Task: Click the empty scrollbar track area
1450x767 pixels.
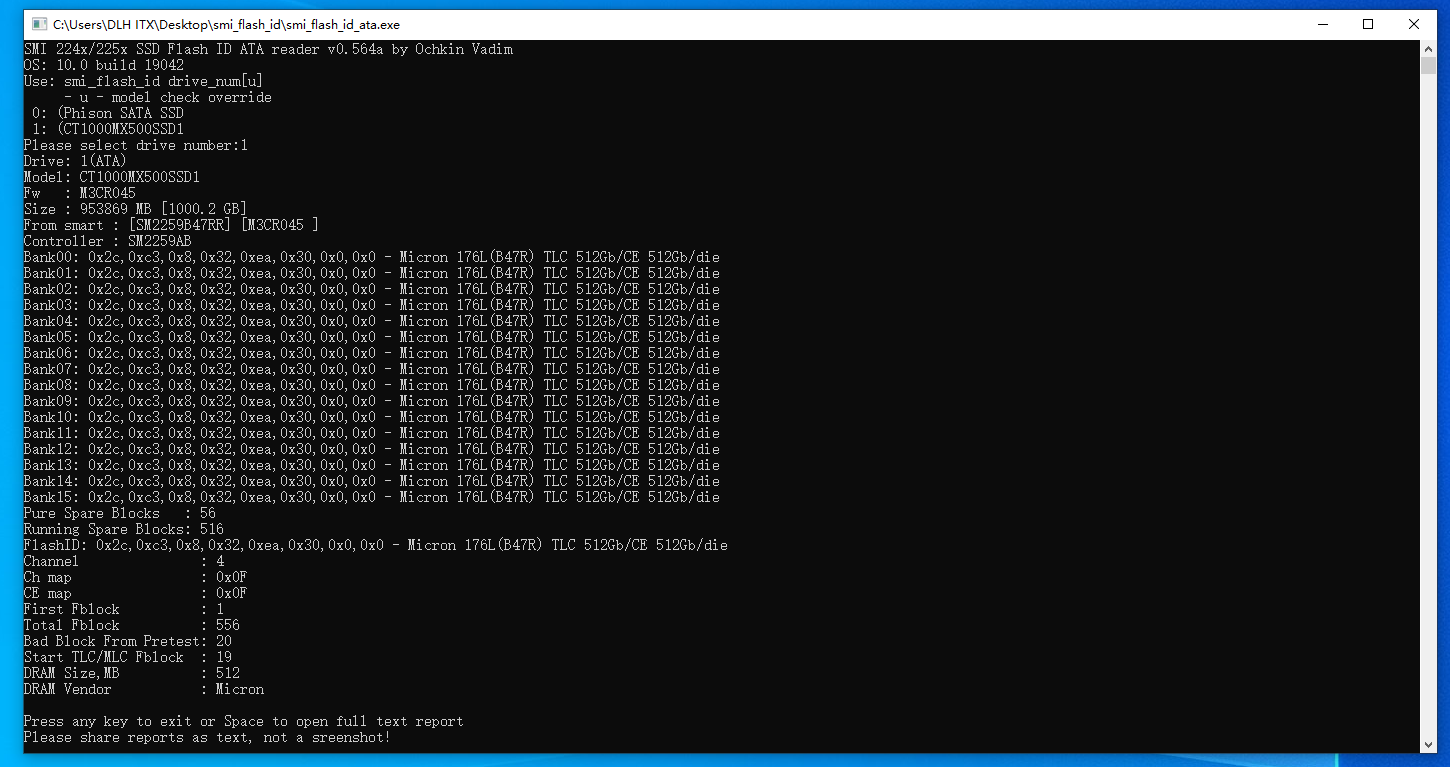Action: click(x=1428, y=400)
